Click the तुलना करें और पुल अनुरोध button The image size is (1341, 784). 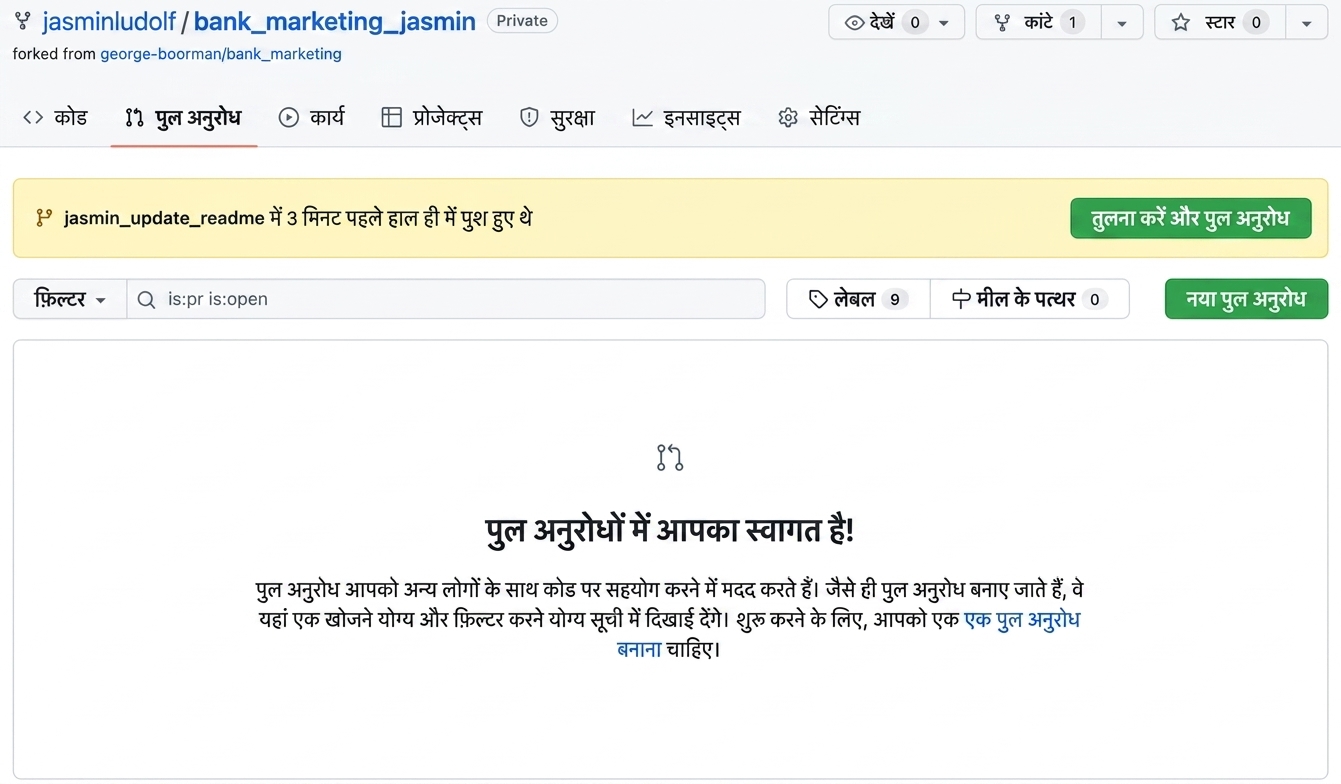click(x=1190, y=218)
